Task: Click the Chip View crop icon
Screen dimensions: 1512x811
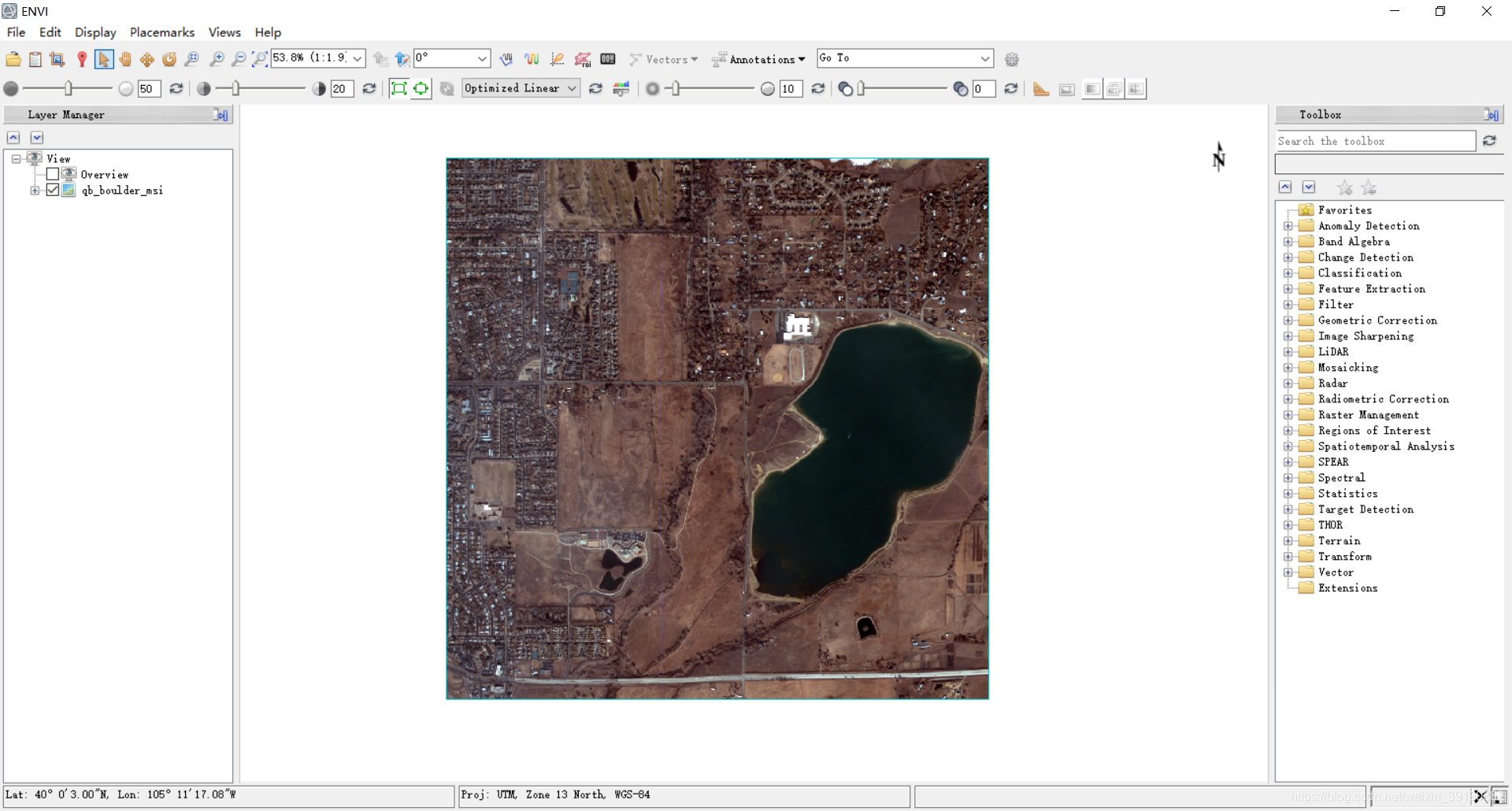Action: coord(57,59)
